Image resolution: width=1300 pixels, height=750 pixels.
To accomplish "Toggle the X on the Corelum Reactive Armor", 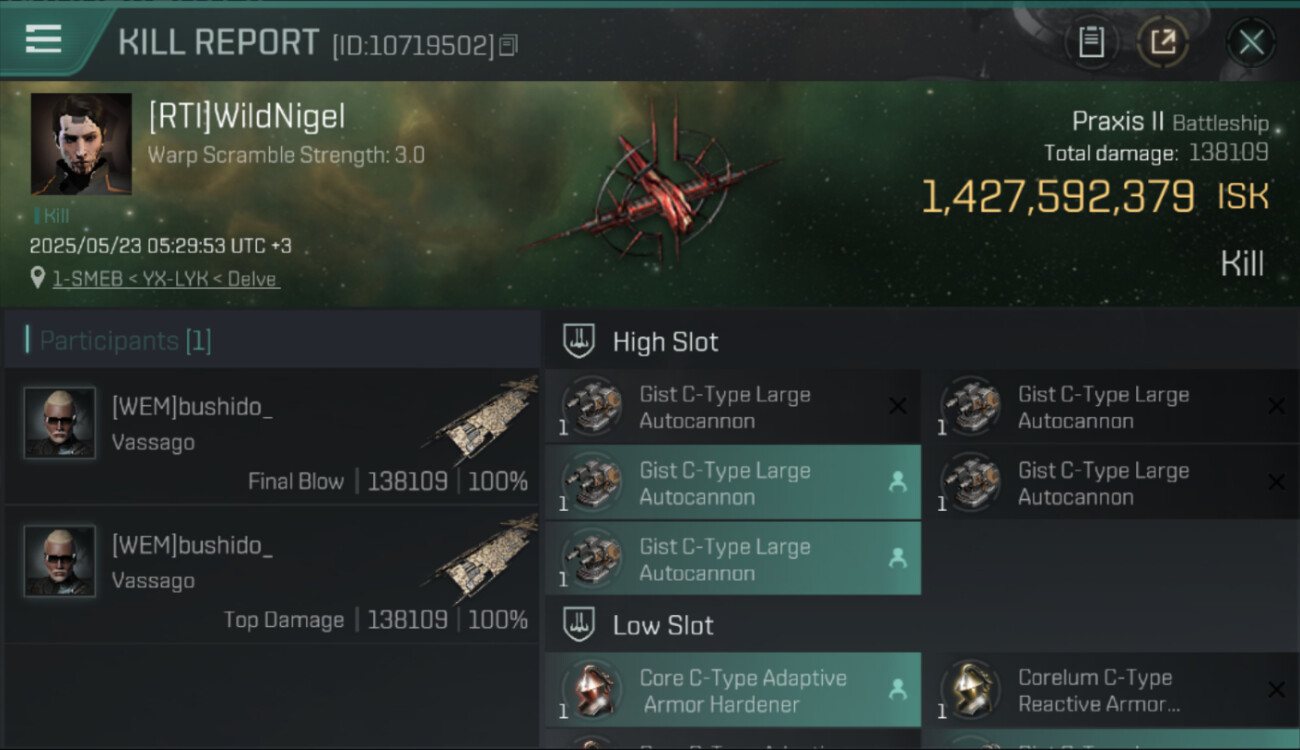I will (x=1276, y=690).
